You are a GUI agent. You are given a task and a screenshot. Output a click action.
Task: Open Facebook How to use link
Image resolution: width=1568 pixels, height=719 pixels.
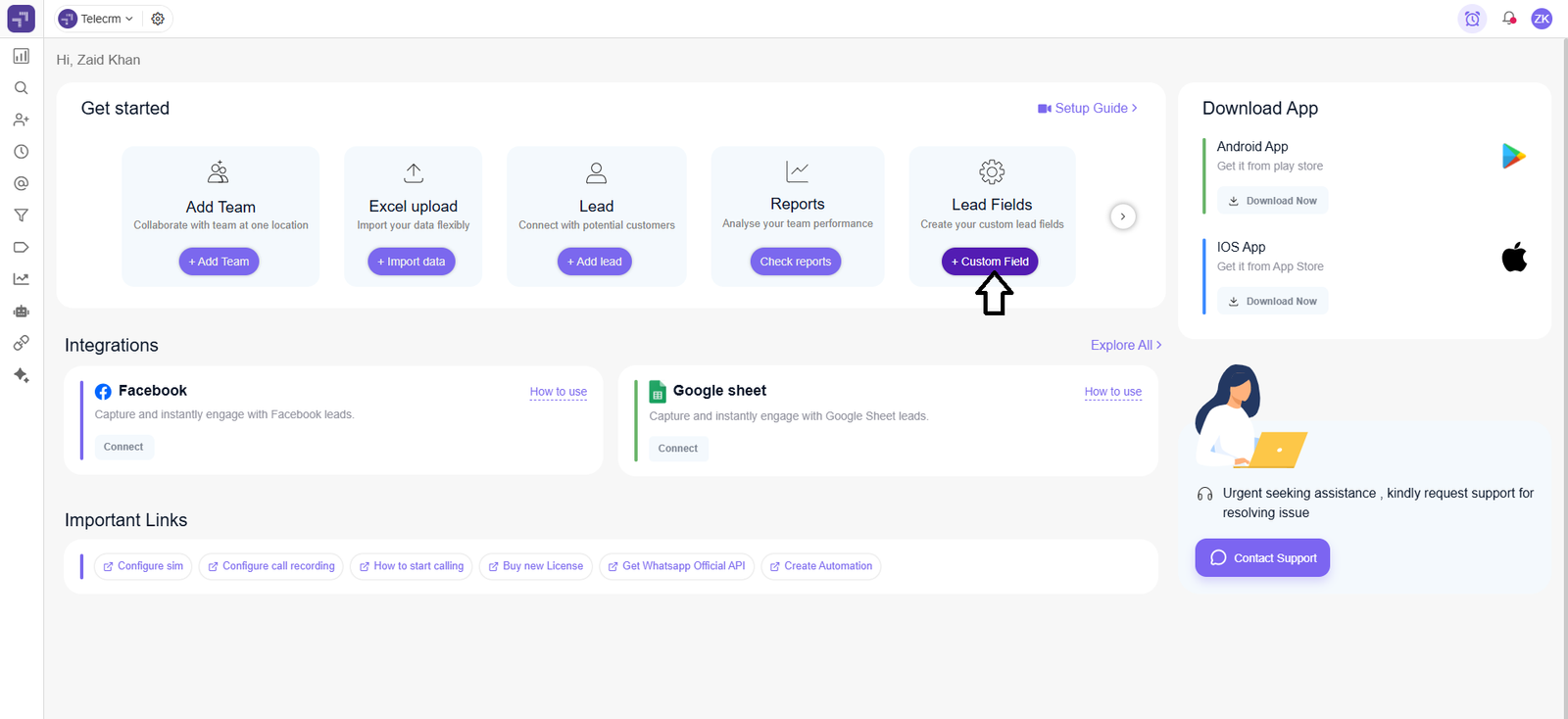coord(559,392)
